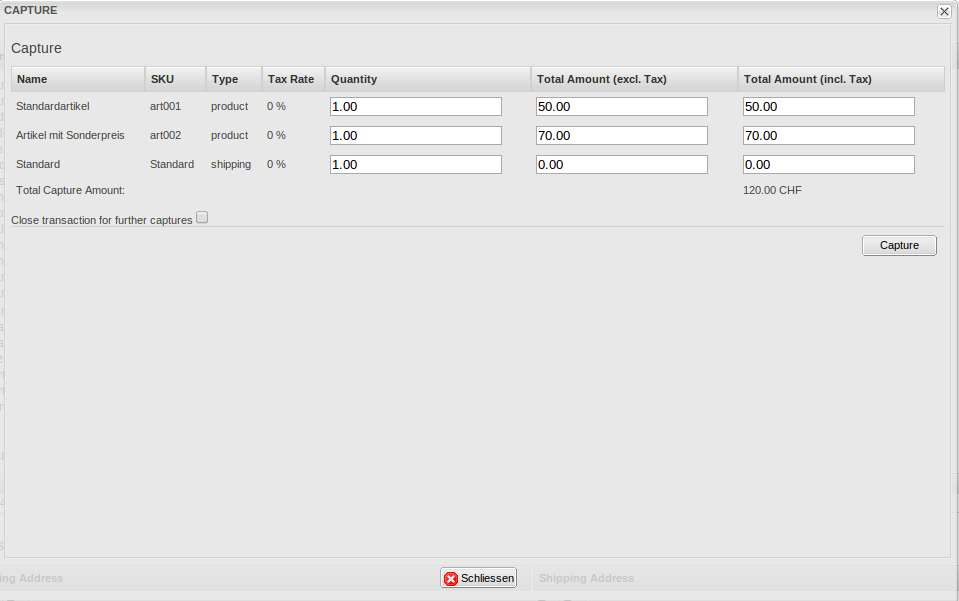Select incl. Tax amount field showing 50.00
959x601 pixels.
(x=828, y=107)
